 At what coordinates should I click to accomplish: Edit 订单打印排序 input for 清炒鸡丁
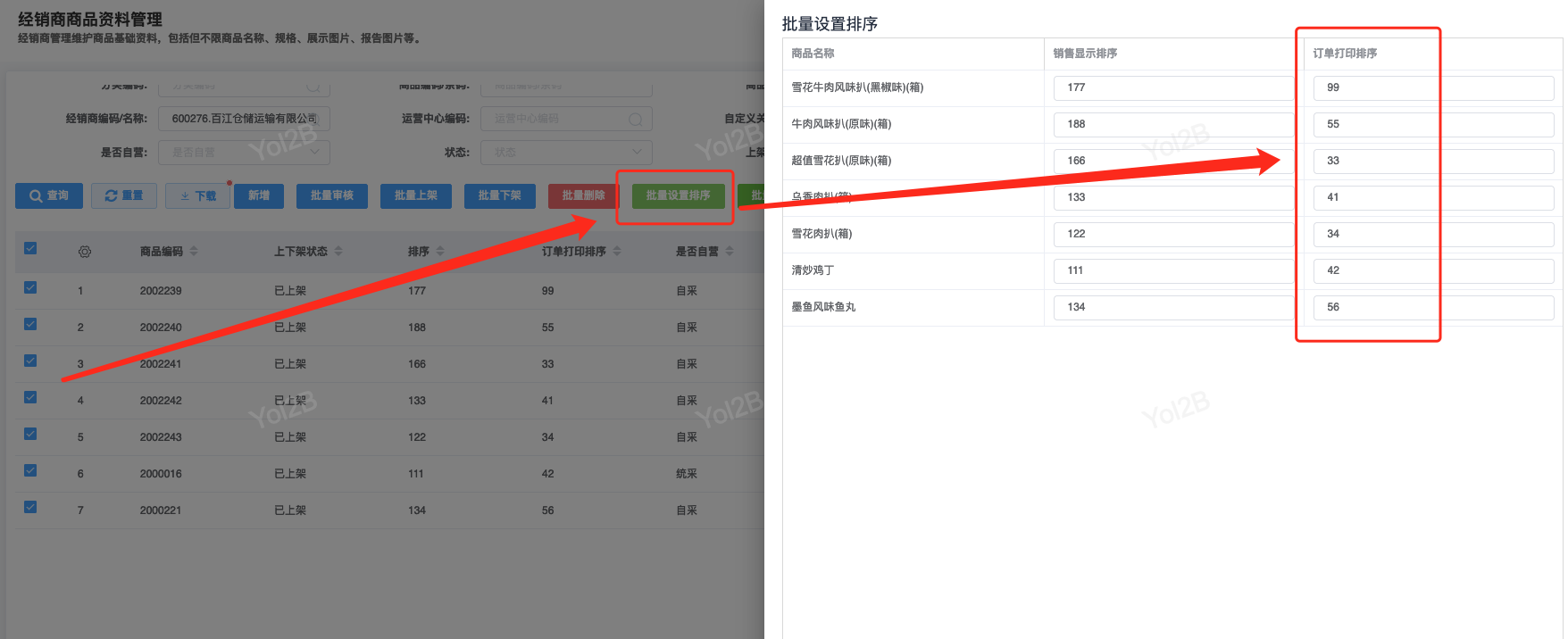(1434, 270)
